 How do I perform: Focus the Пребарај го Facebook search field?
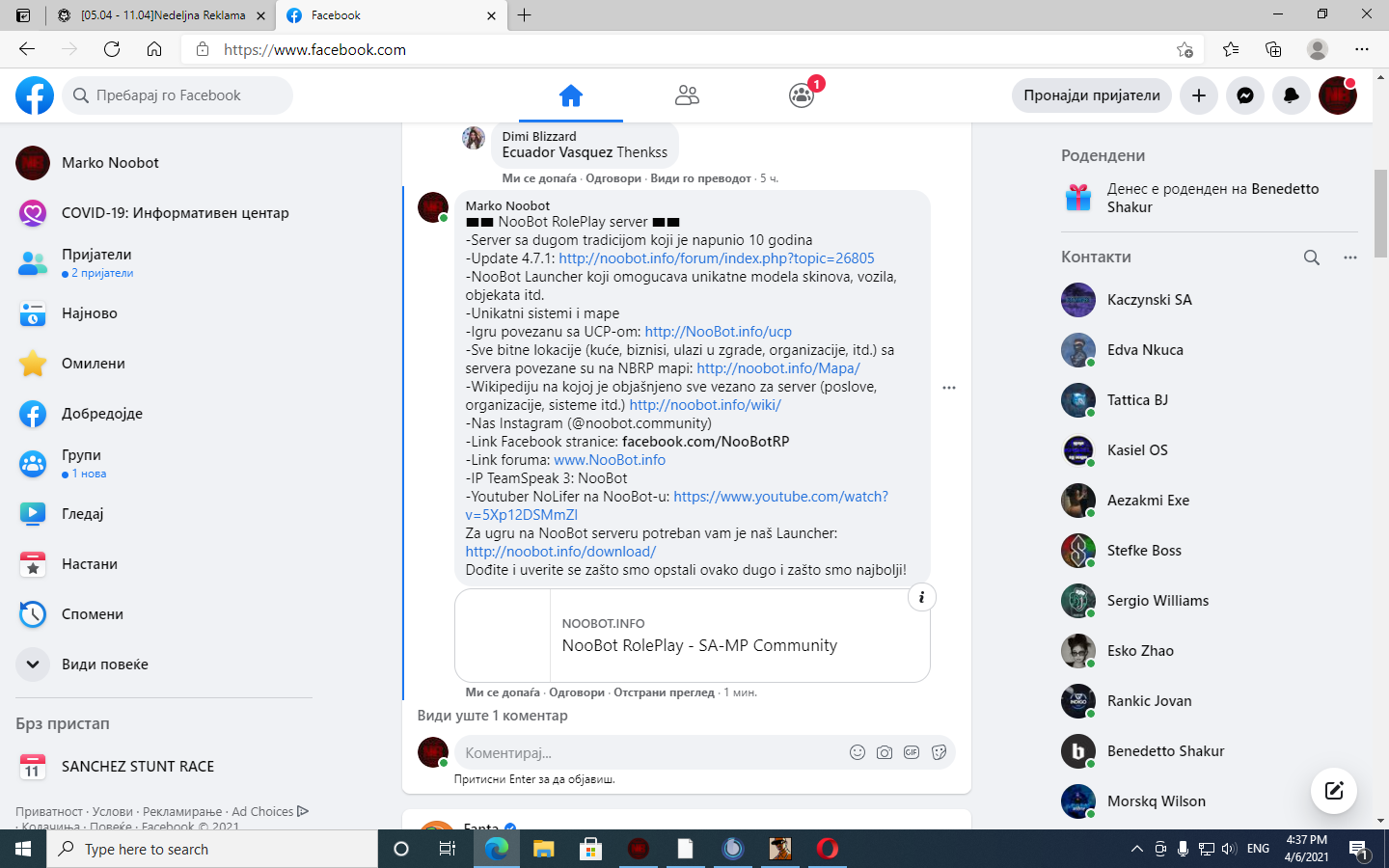pos(177,95)
